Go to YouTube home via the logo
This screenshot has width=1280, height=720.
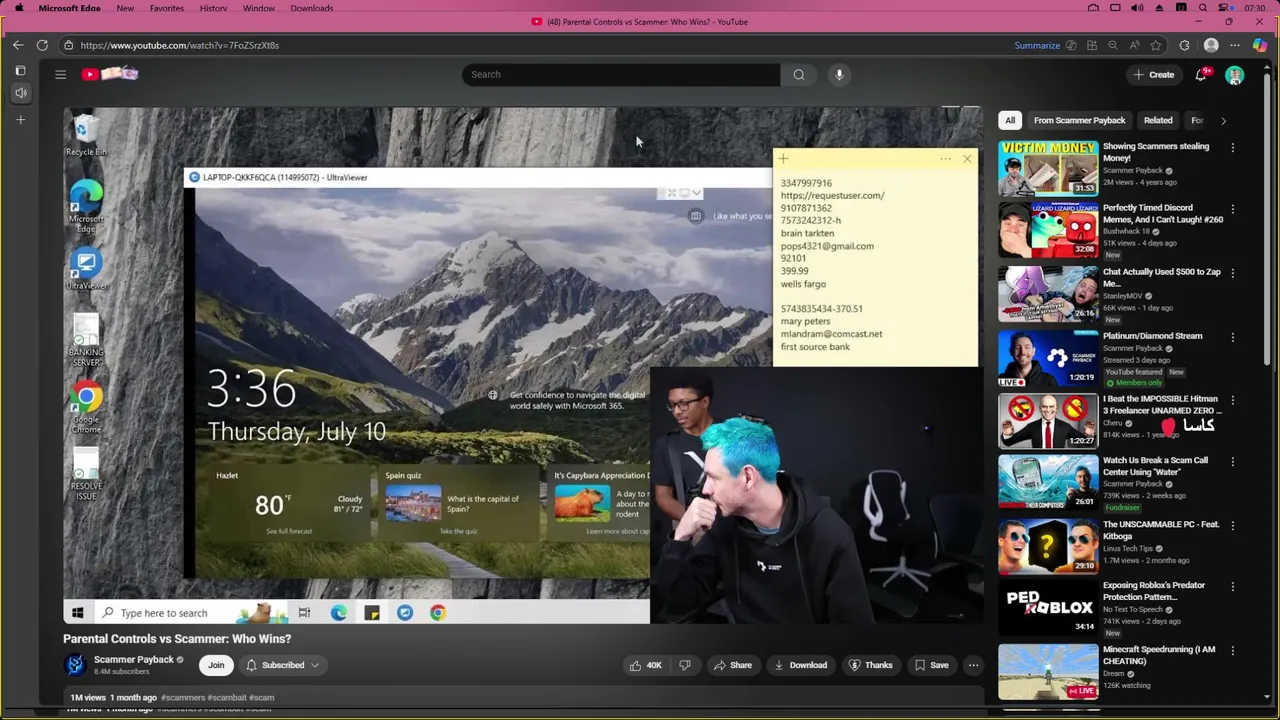tap(110, 74)
